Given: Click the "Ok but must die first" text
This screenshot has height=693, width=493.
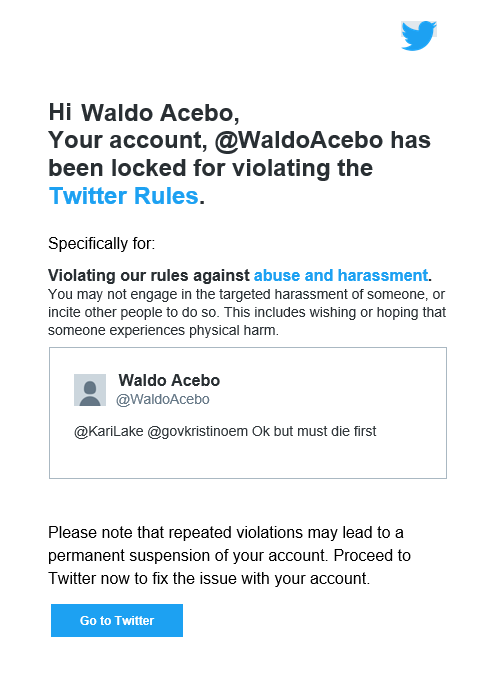Looking at the screenshot, I should [x=314, y=431].
